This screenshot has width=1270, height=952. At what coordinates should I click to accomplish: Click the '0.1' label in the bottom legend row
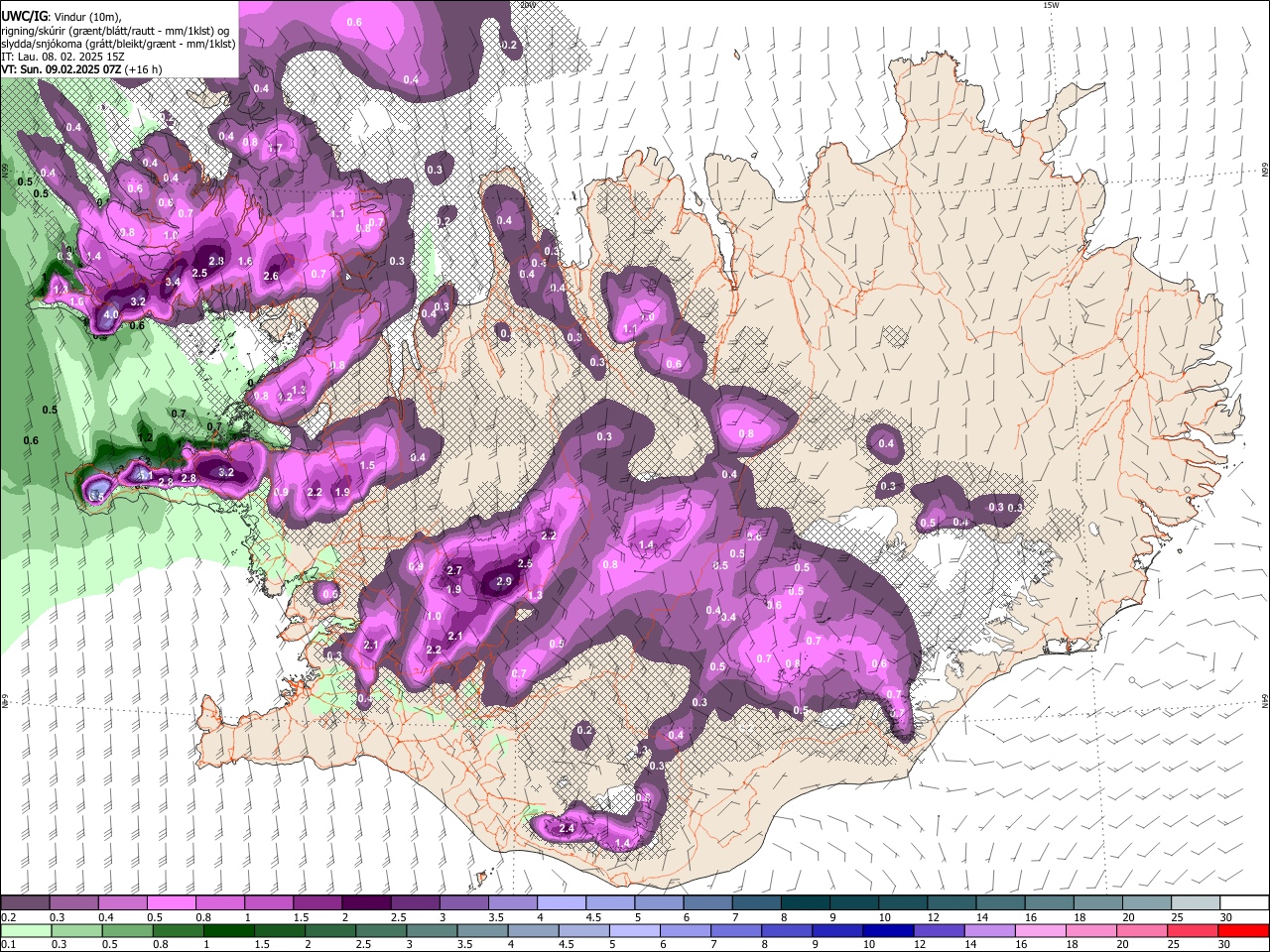point(8,945)
